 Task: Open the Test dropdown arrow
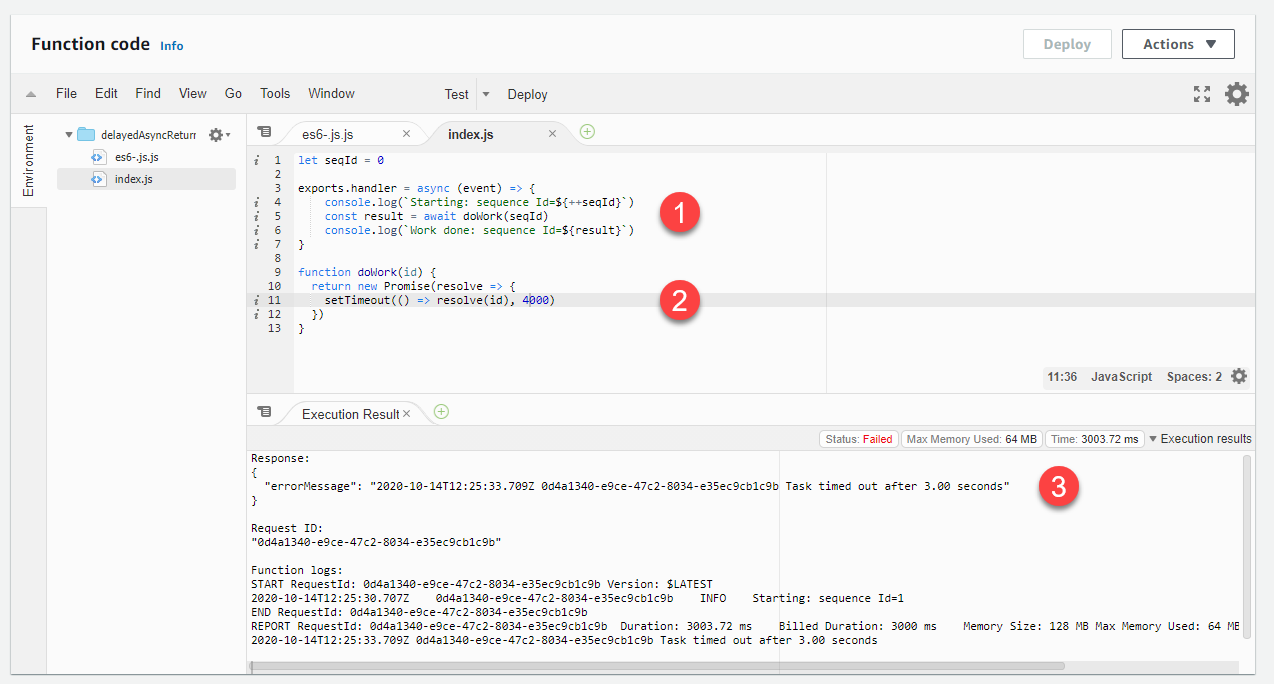[485, 93]
